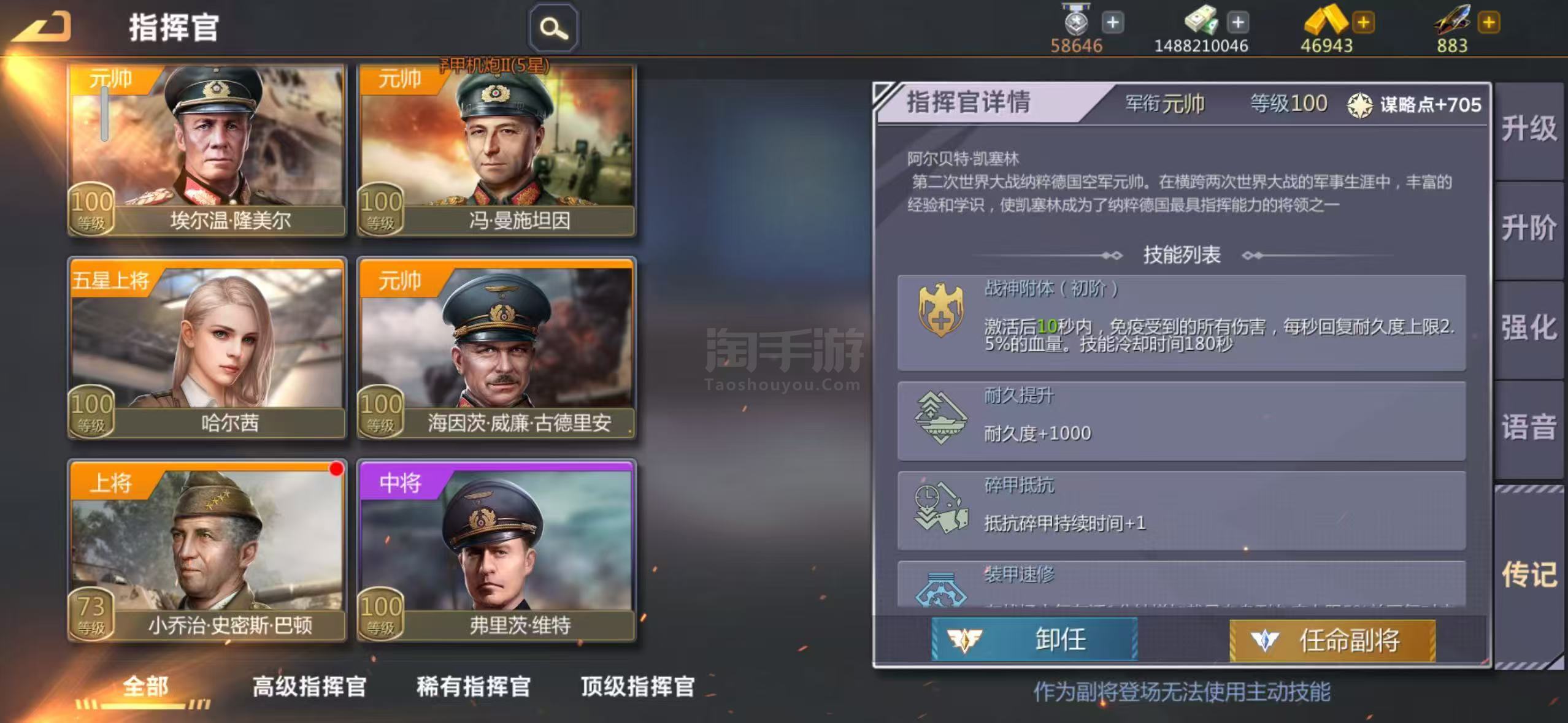This screenshot has height=723, width=1568.
Task: Click the commander list scrollbar handle
Action: 105,114
